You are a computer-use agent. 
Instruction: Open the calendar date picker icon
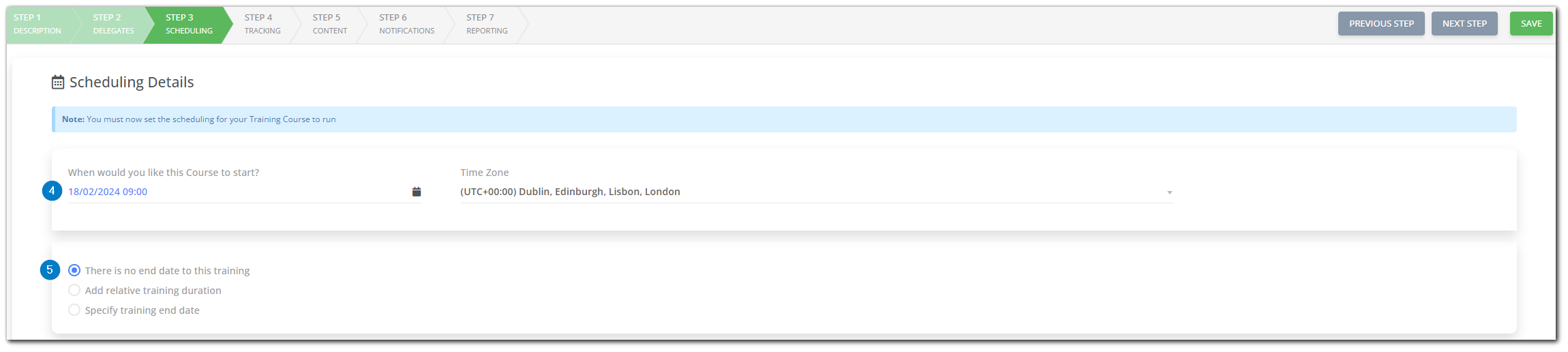[417, 192]
